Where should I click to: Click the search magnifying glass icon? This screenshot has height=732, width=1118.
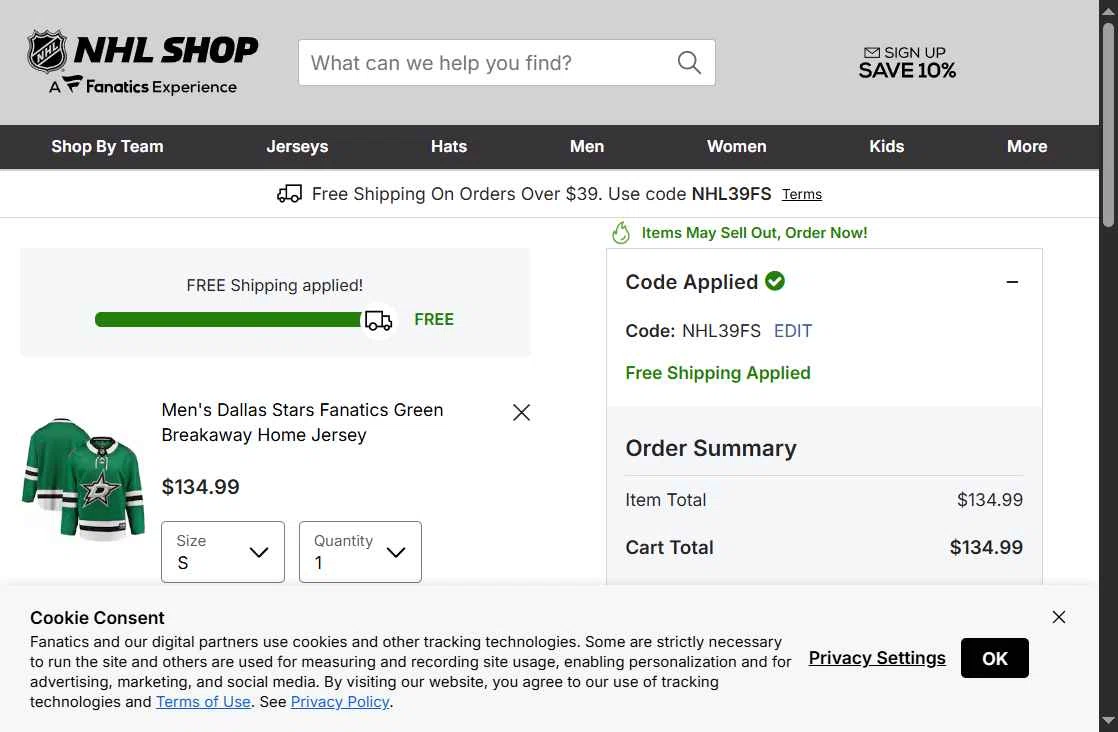point(689,63)
